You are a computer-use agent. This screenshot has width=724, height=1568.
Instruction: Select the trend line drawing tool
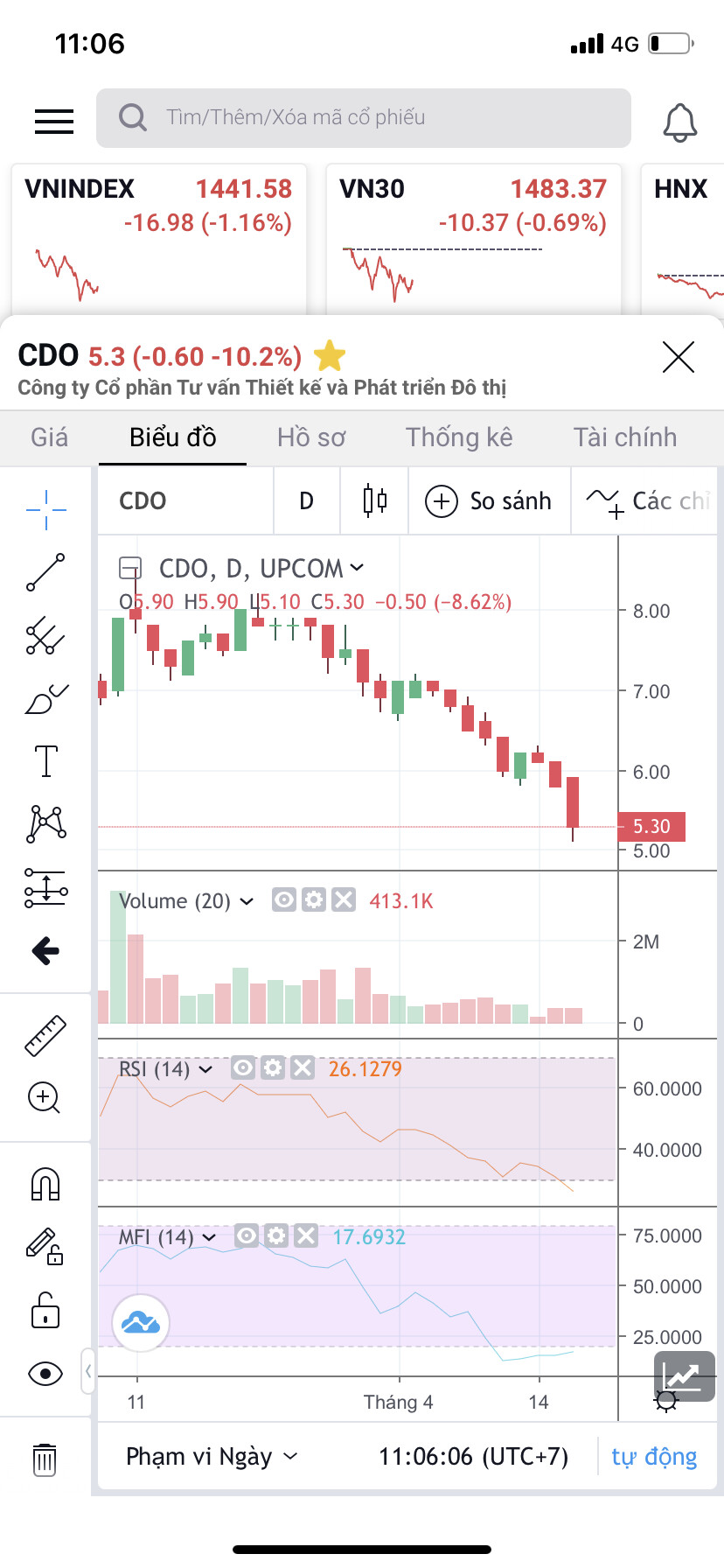tap(45, 572)
